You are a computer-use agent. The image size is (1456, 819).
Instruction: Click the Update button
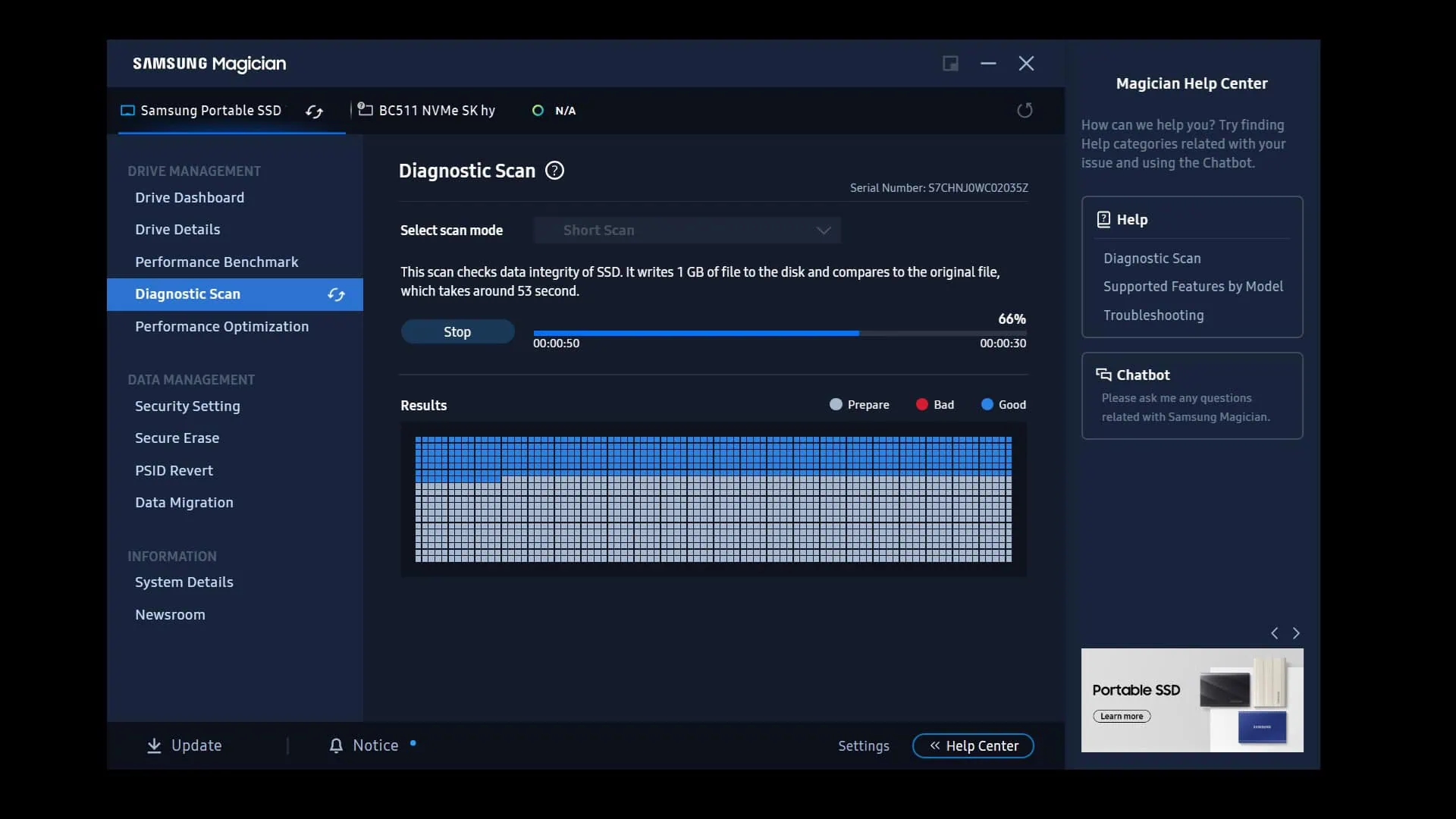tap(184, 746)
